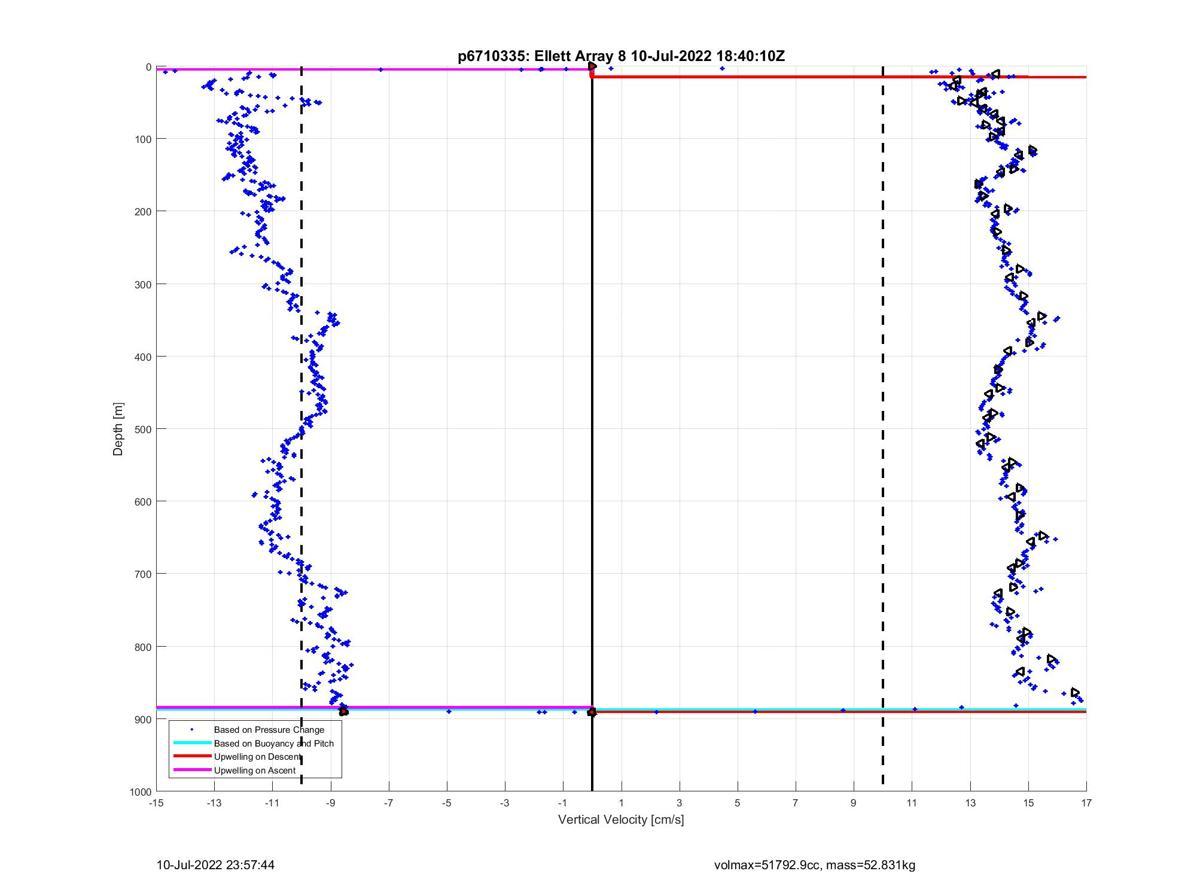This screenshot has width=1200, height=889.
Task: Click the timestamp '10-Jul-2022 23:57:44'
Action: point(216,865)
